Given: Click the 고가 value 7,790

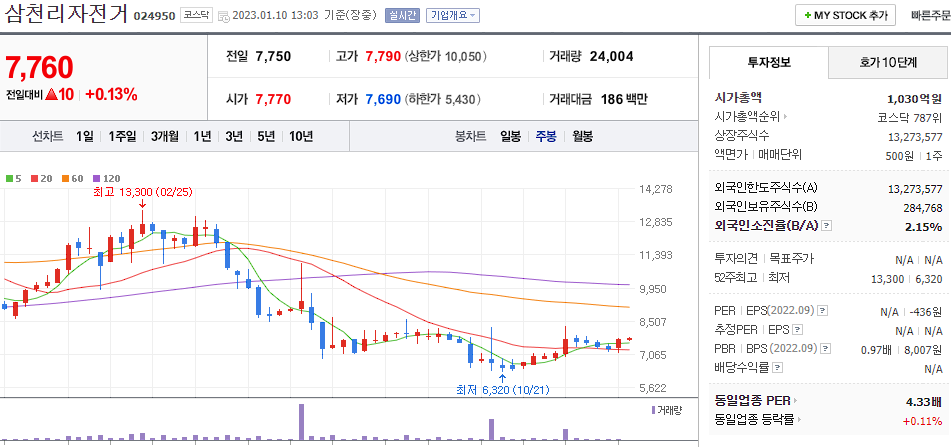Looking at the screenshot, I should pyautogui.click(x=383, y=56).
